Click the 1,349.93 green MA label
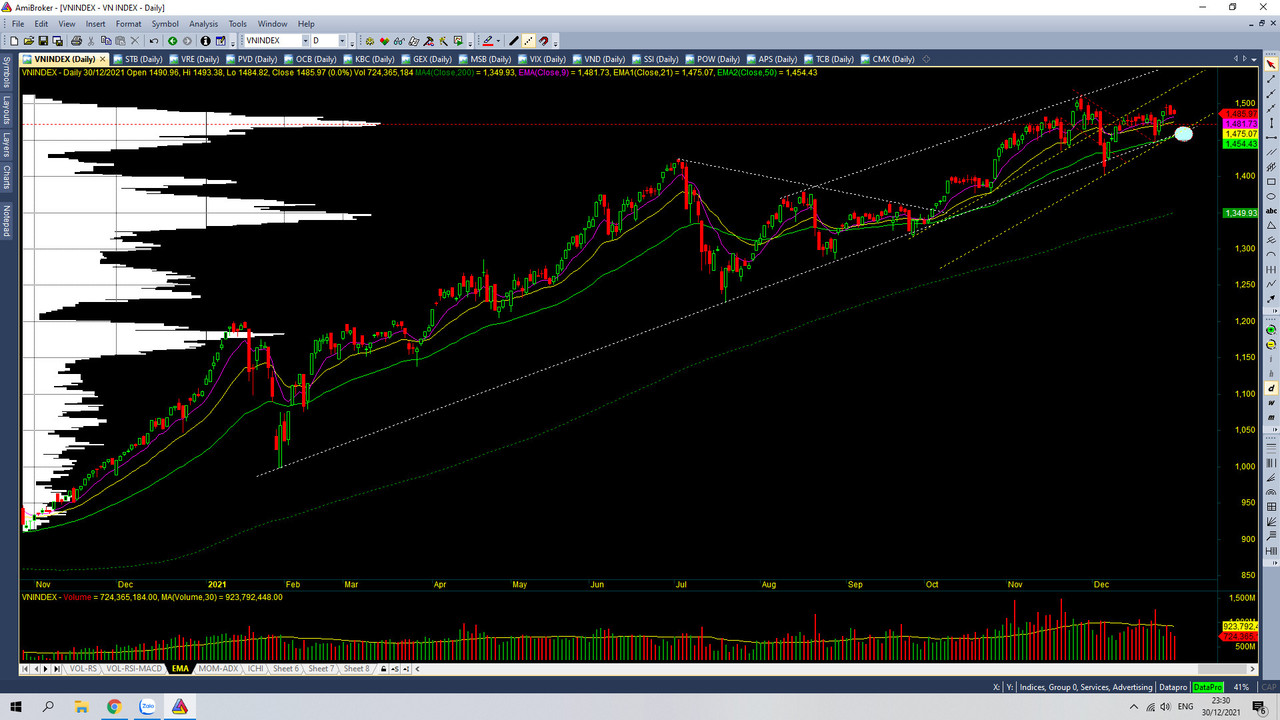 1238,213
